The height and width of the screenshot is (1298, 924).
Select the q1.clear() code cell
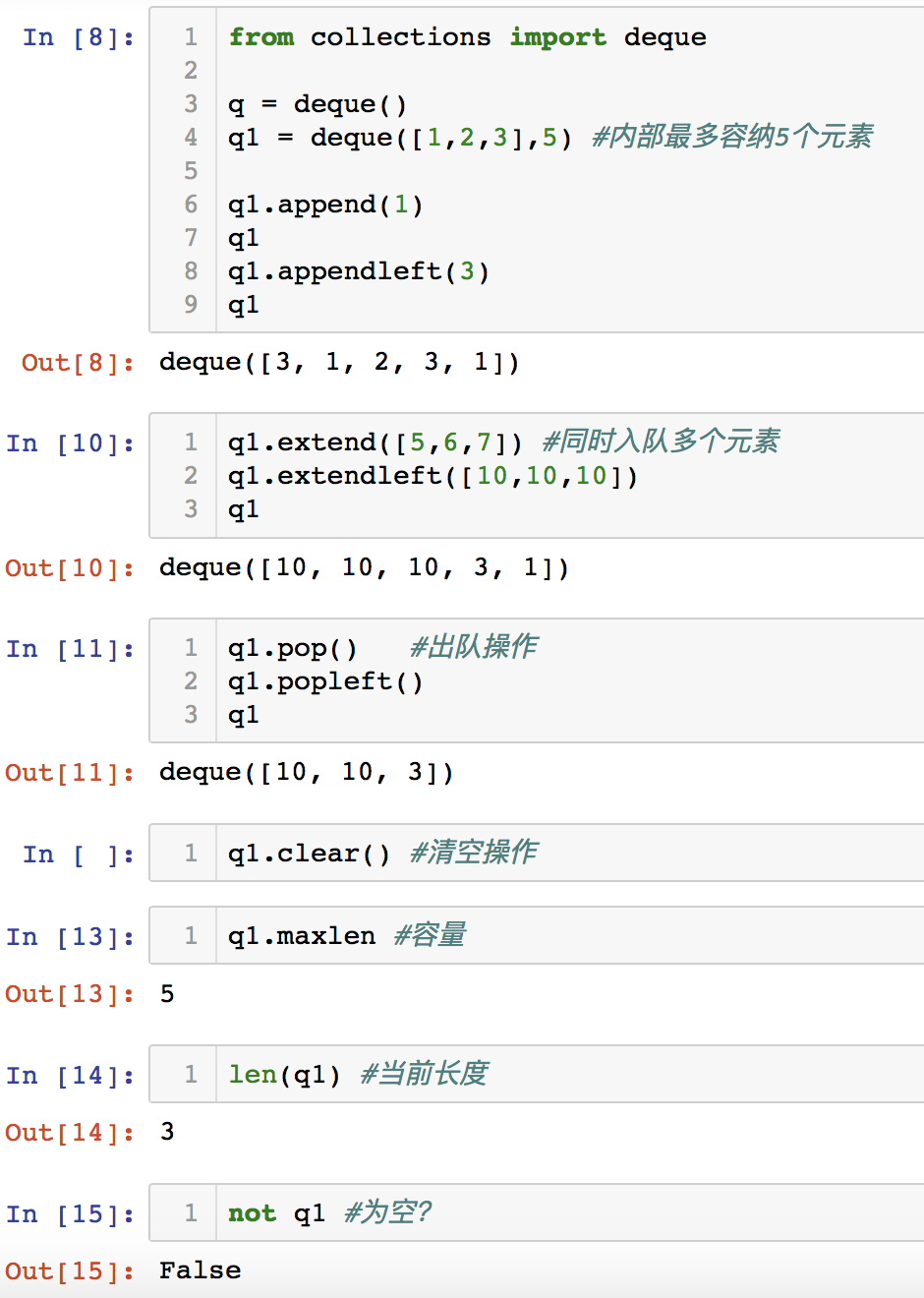pos(570,853)
